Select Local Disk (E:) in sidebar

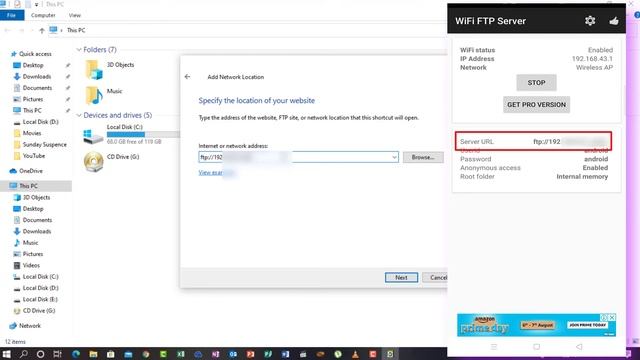click(x=36, y=299)
